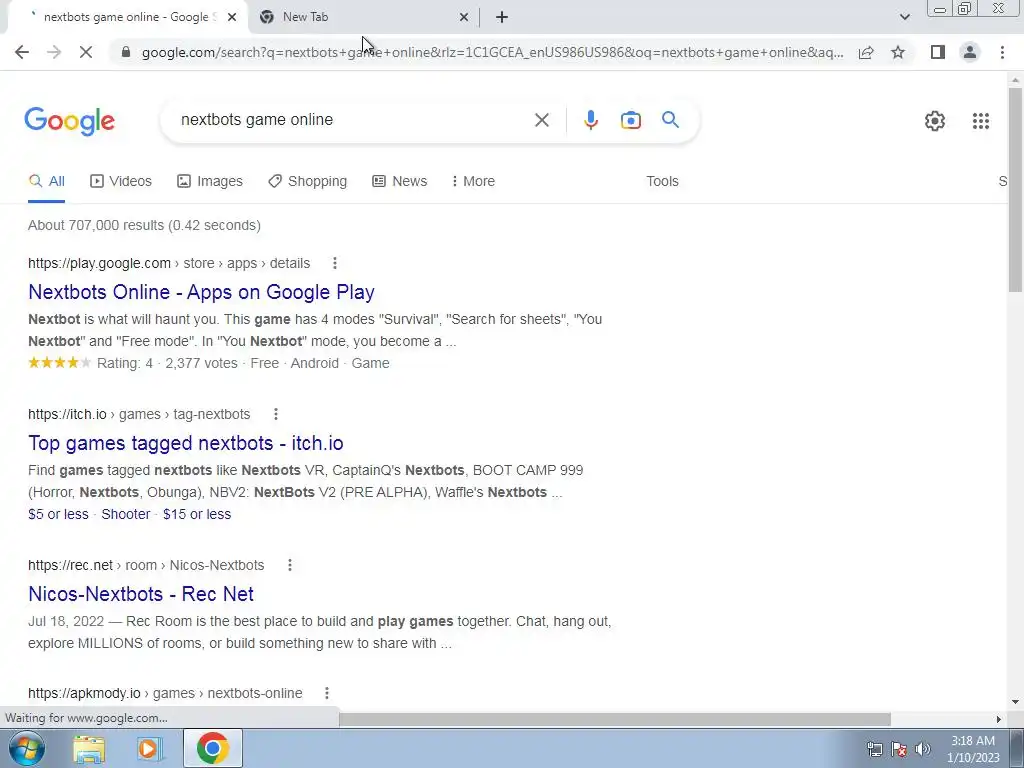View site info via the padlock icon
1024x768 pixels.
(x=126, y=52)
